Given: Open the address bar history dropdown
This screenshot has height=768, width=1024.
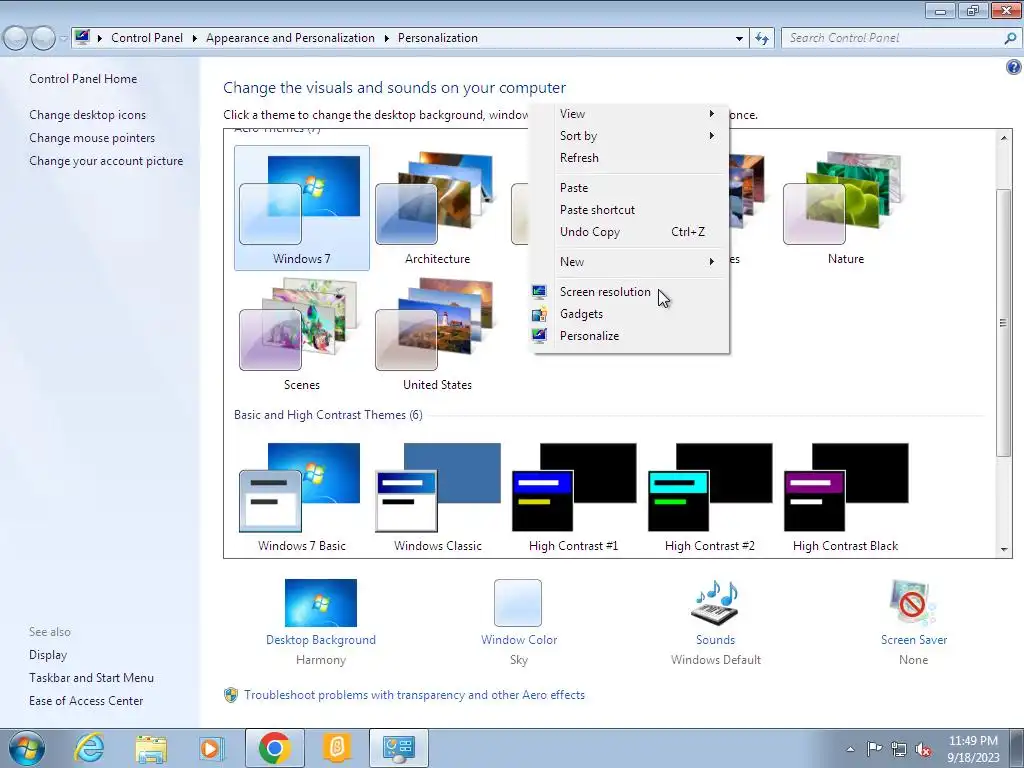Looking at the screenshot, I should 739,39.
